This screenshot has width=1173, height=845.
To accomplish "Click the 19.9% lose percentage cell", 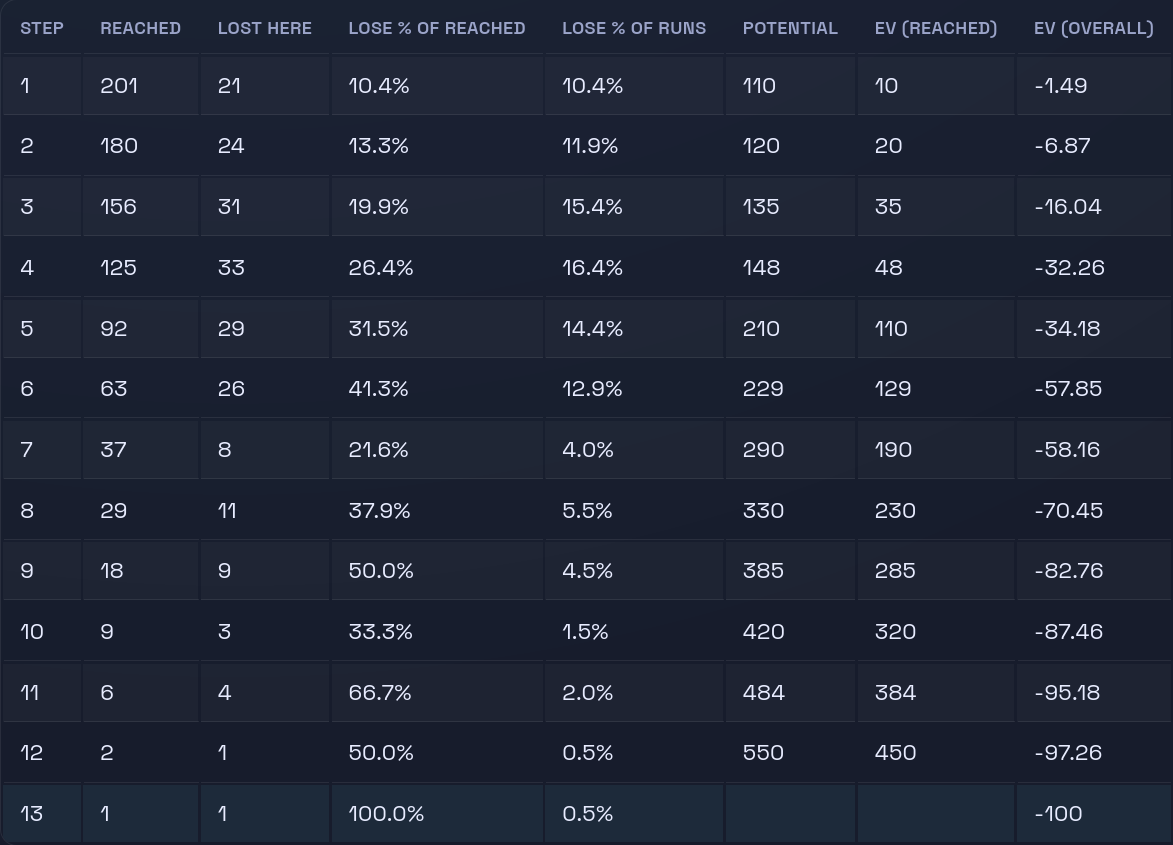I will click(378, 207).
